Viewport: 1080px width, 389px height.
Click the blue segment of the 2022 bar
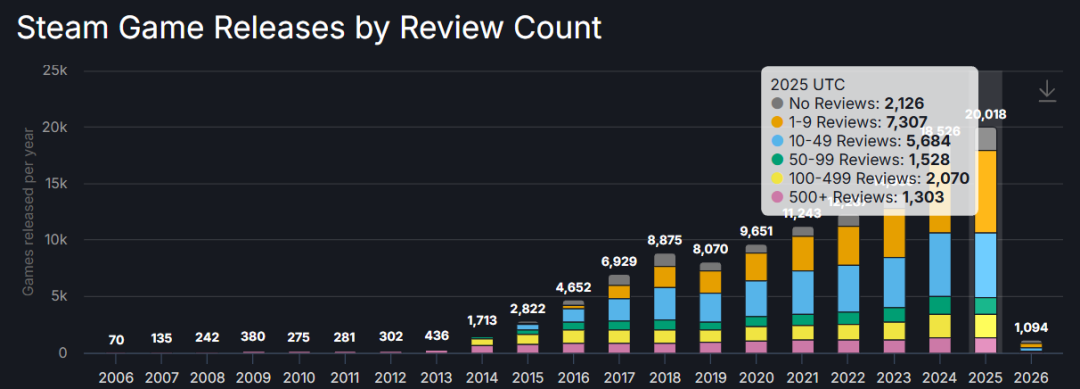(849, 288)
